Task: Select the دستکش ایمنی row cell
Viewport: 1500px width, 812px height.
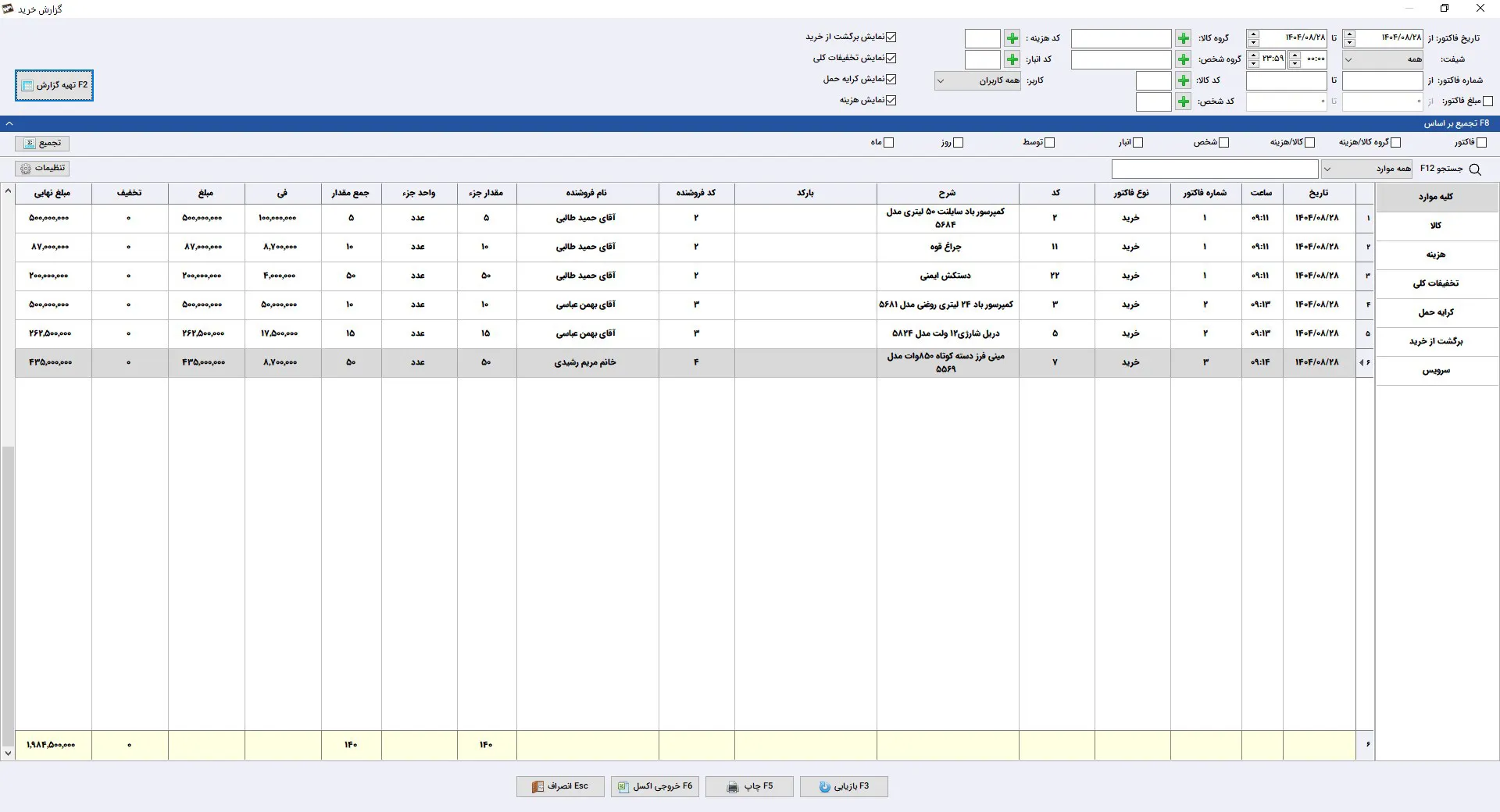Action: click(x=947, y=276)
